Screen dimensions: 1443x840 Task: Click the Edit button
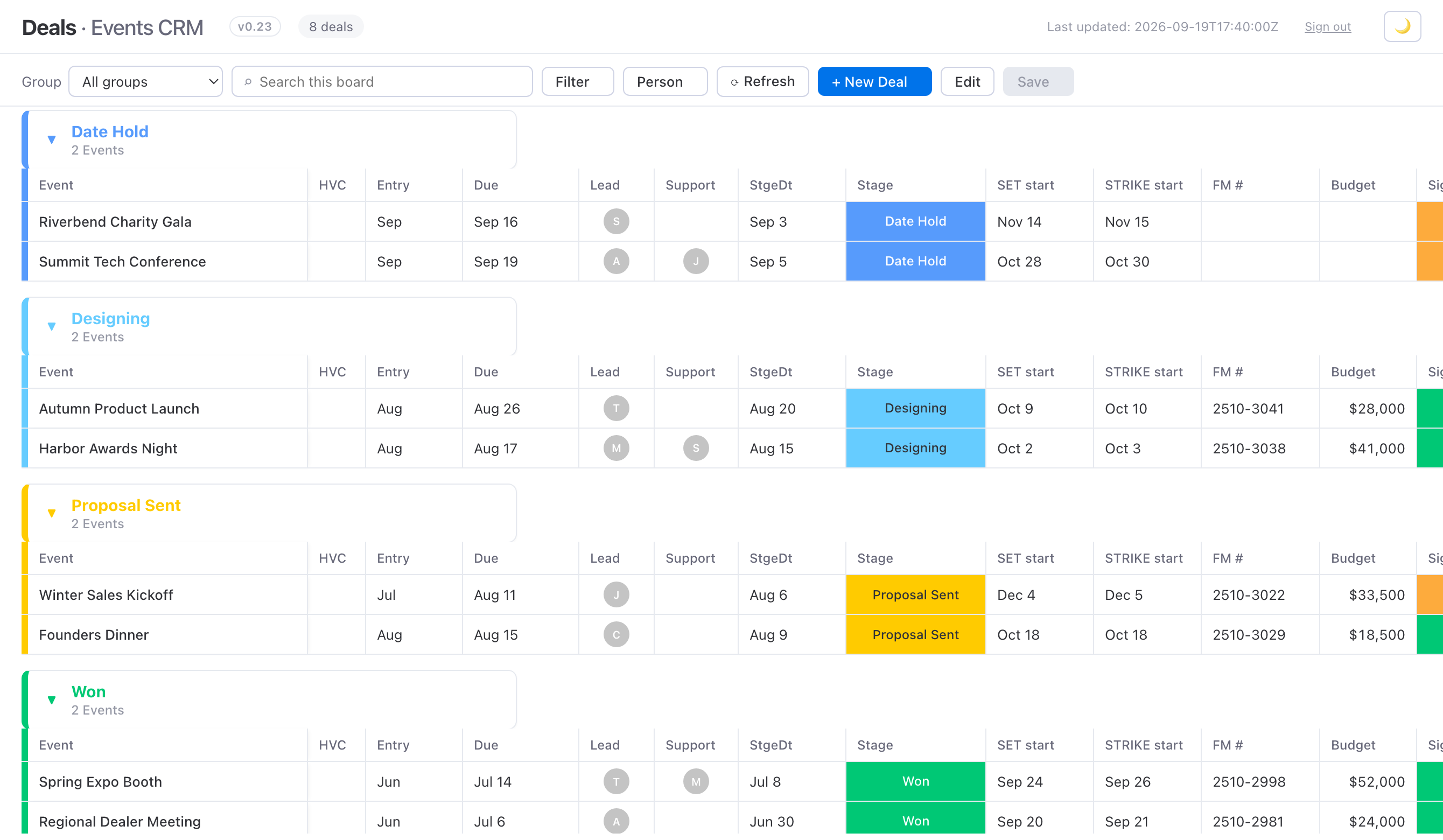967,82
